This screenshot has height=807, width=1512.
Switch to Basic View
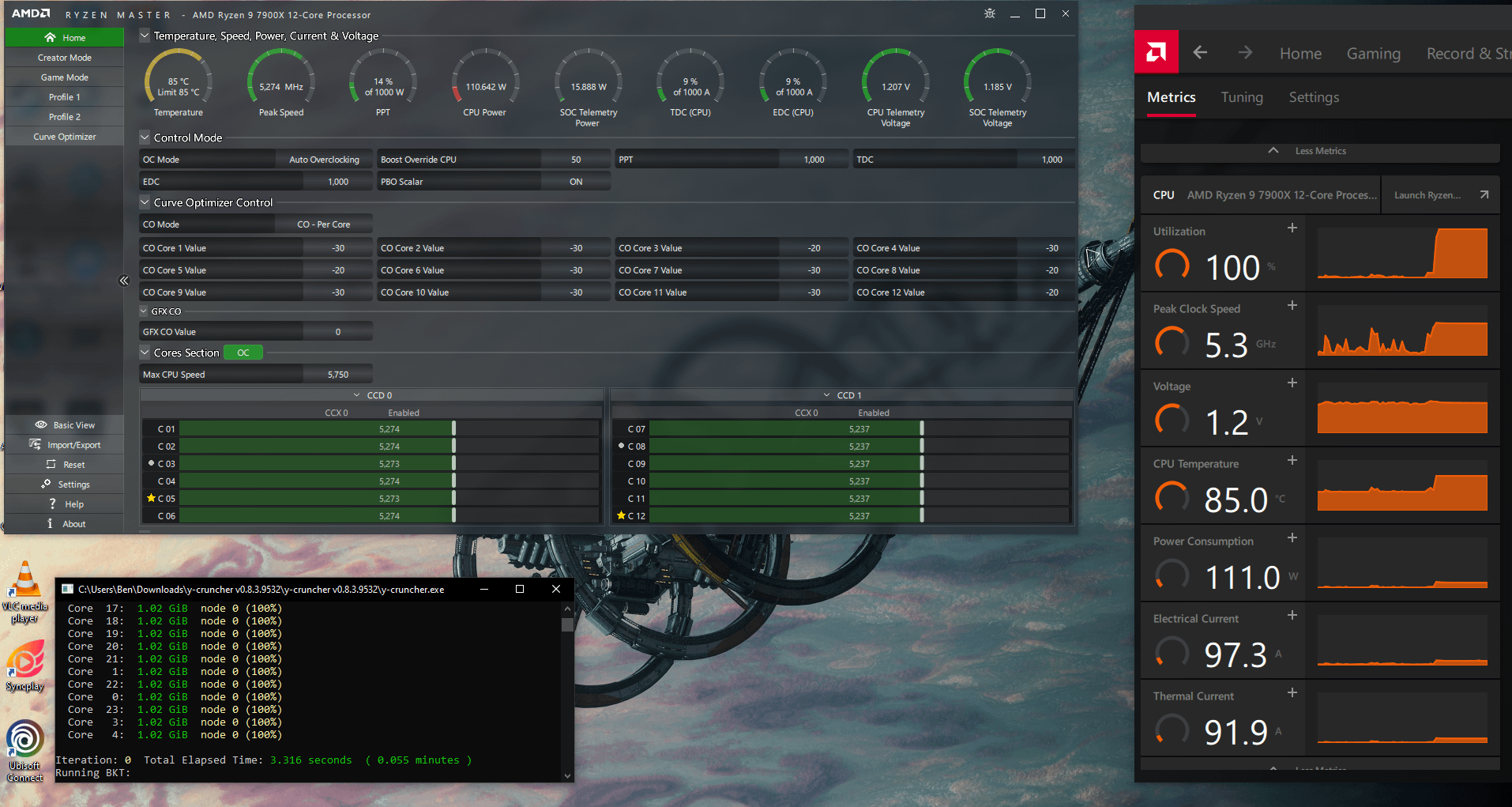(65, 424)
